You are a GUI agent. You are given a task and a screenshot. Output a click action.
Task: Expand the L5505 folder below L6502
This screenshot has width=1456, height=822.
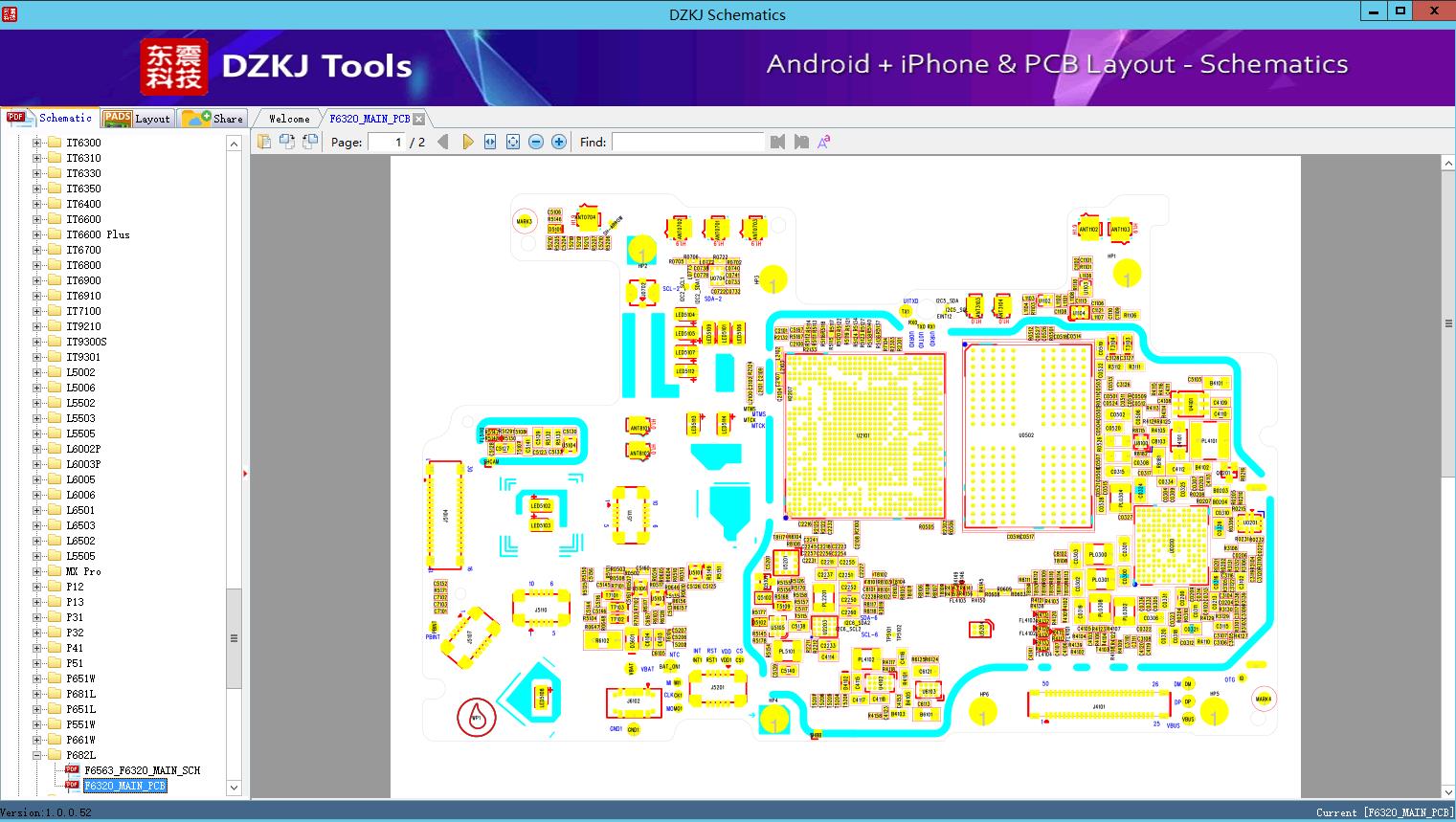[37, 556]
